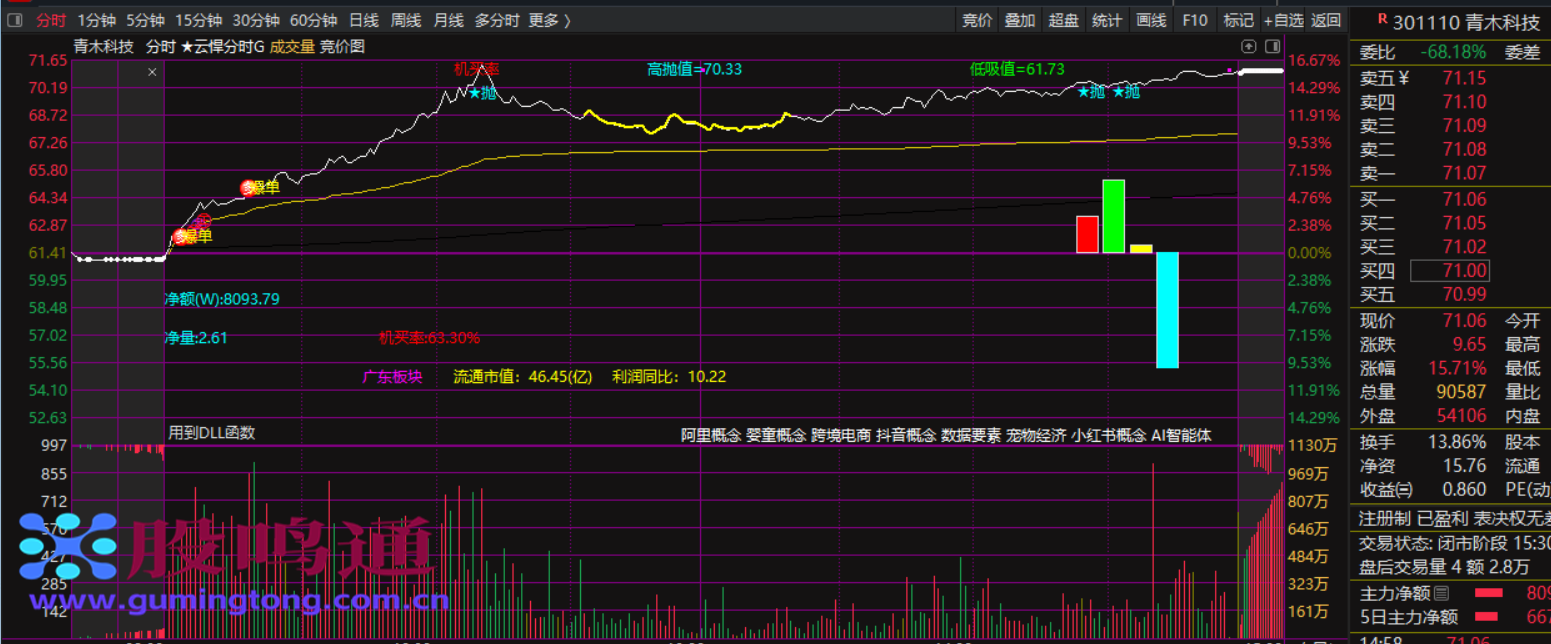
Task: Open the 主力净额 detail list icon
Action: [x=1442, y=594]
